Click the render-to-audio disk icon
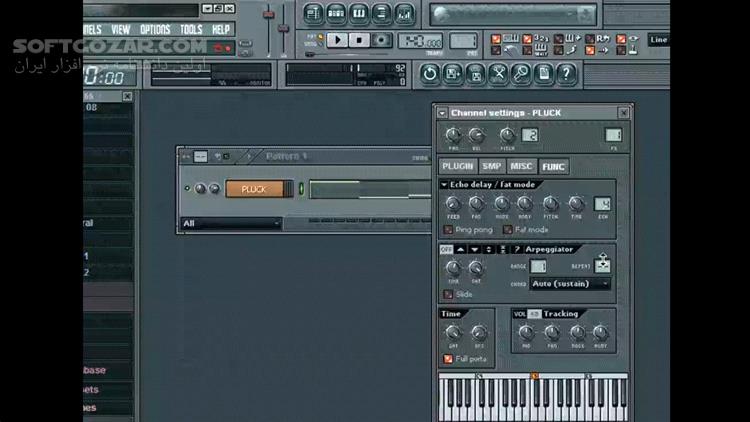Viewport: 750px width, 422px height. point(475,74)
